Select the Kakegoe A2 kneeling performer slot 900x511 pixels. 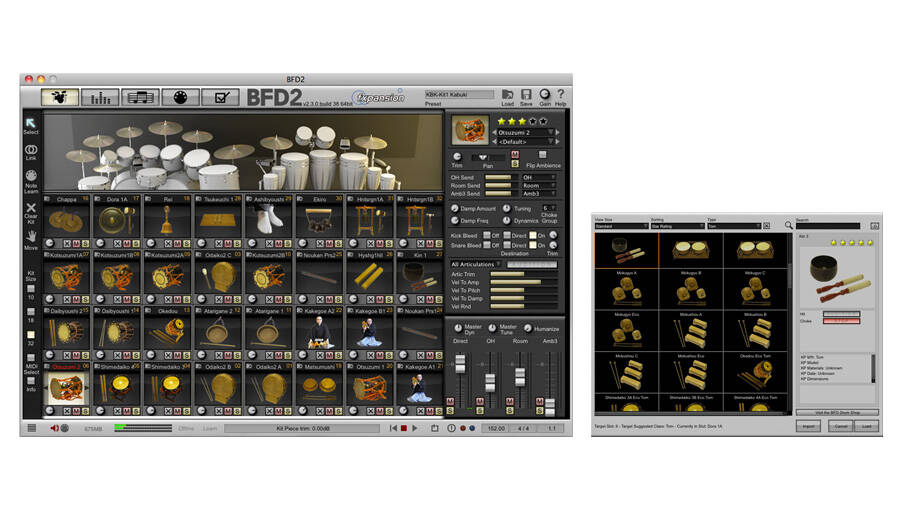pos(319,333)
